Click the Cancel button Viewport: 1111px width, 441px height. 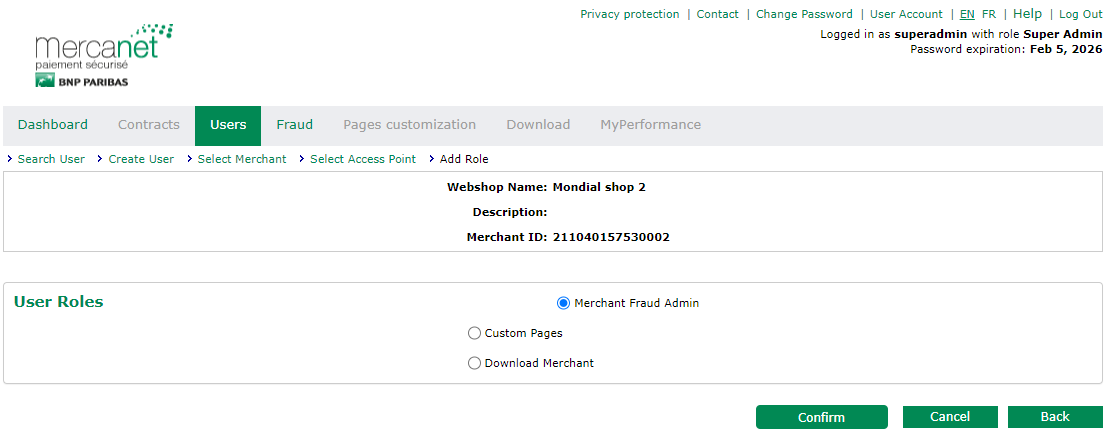(949, 417)
